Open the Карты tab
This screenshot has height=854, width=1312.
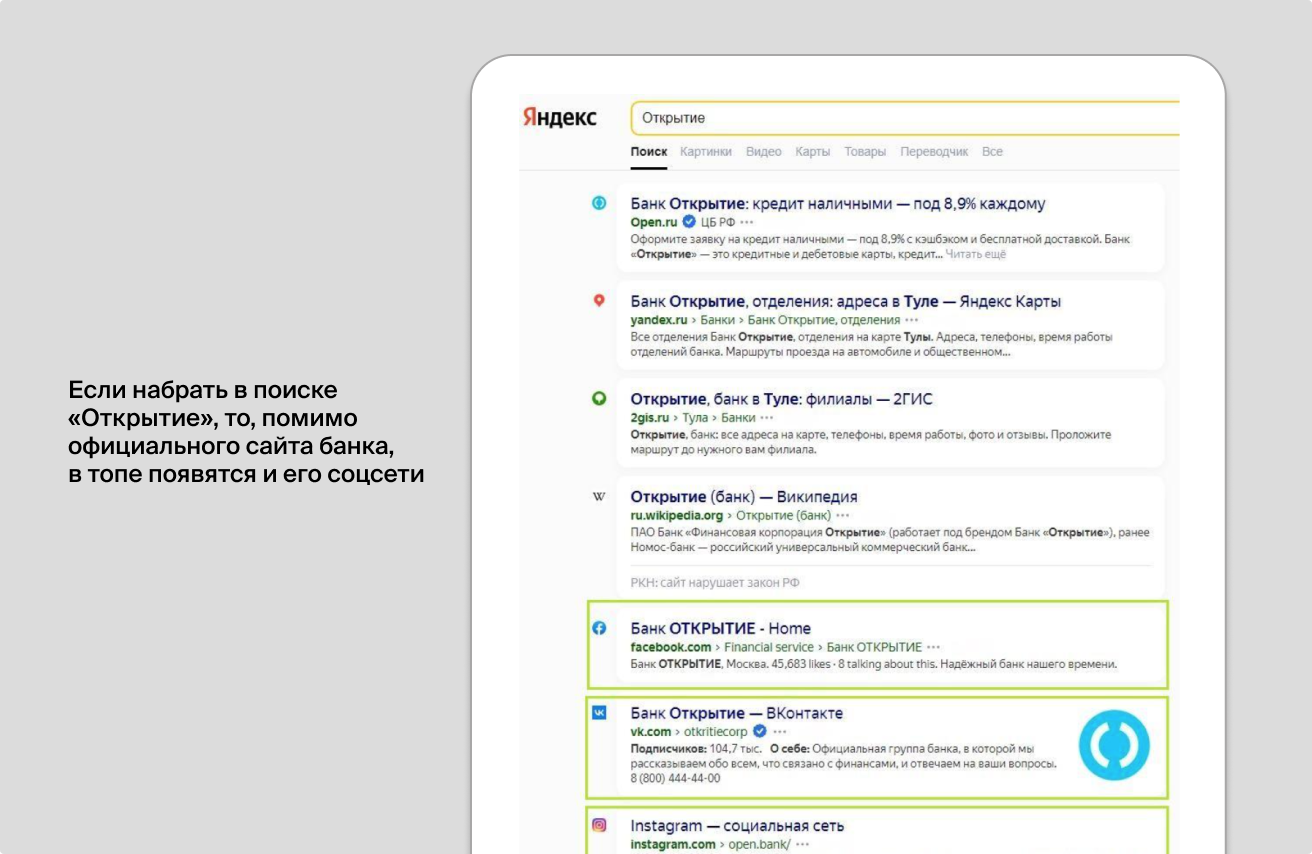pos(813,152)
